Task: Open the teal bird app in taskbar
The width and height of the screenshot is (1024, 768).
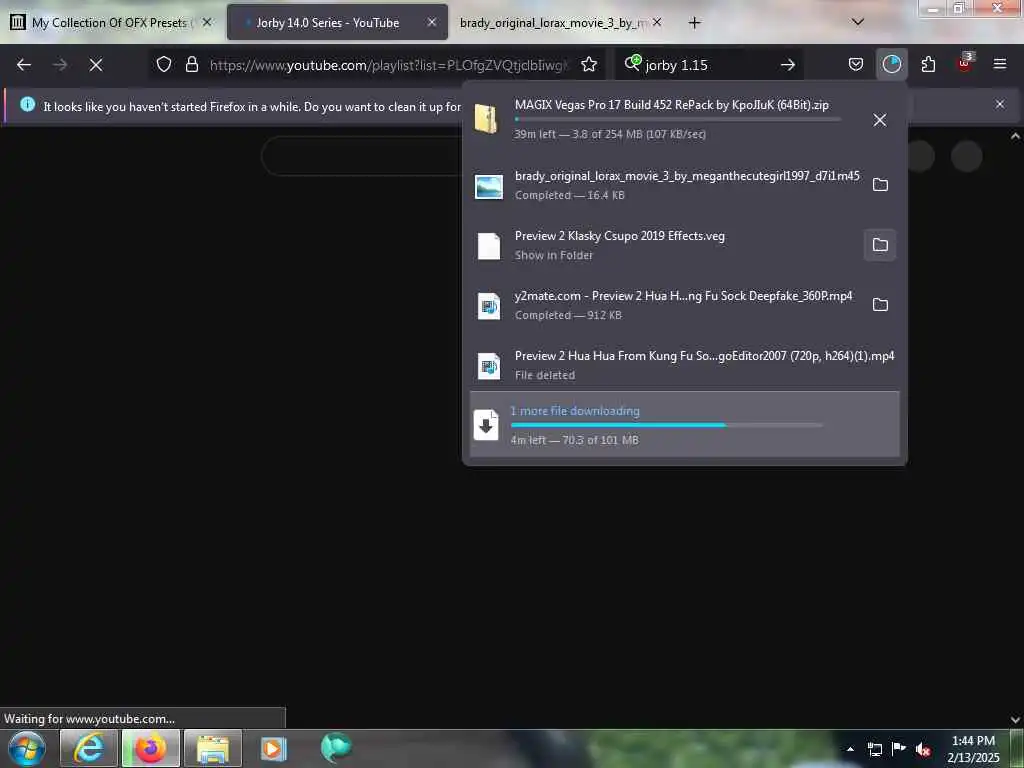Action: pyautogui.click(x=336, y=747)
